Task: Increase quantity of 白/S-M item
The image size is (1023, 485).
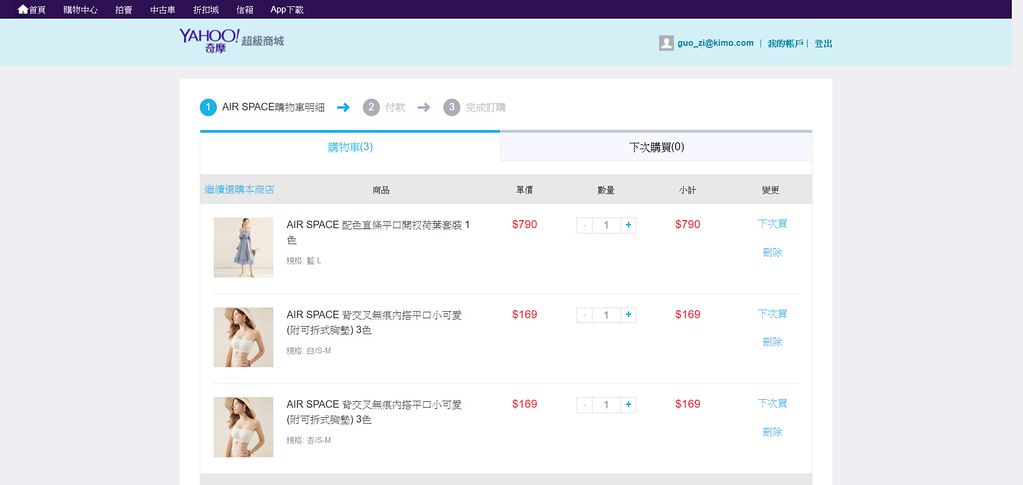Action: (628, 315)
